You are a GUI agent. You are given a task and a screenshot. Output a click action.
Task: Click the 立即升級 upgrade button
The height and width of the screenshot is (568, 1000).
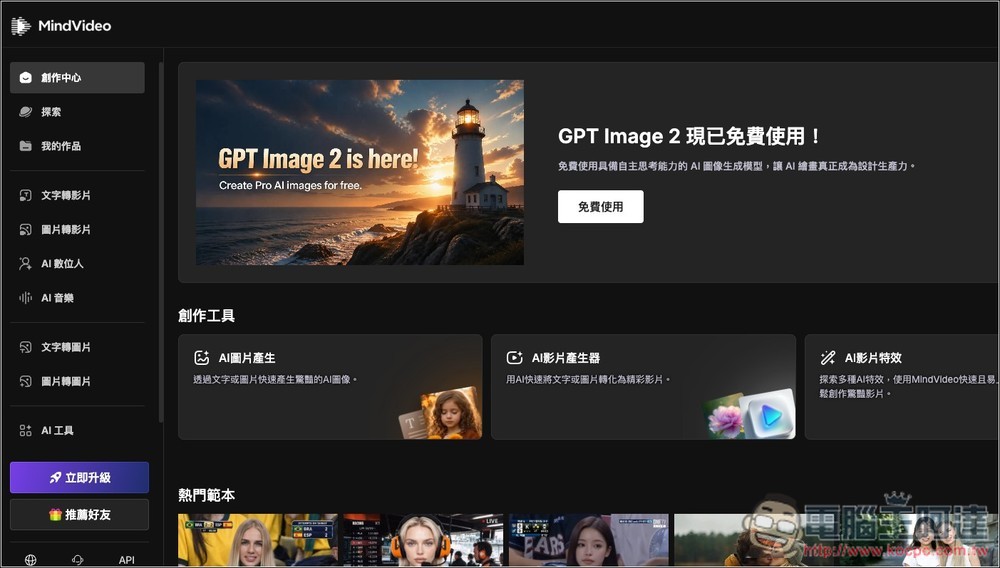click(x=80, y=477)
